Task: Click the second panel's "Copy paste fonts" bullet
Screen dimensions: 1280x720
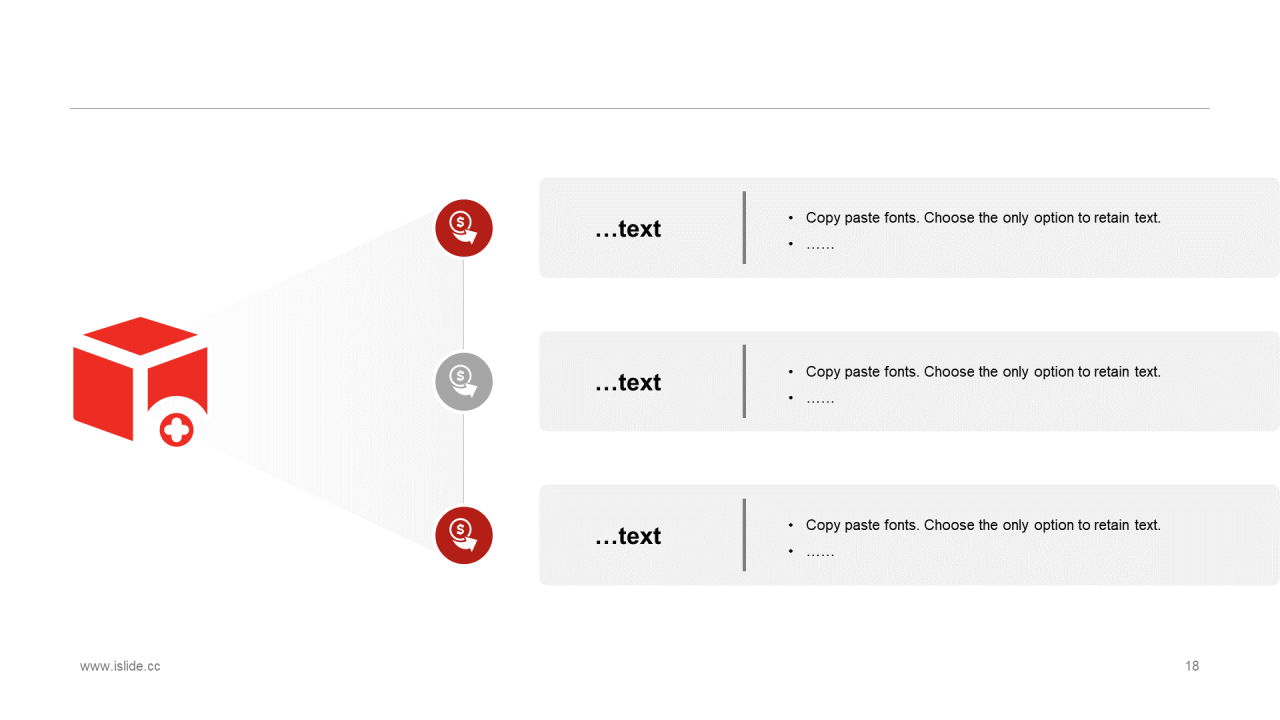Action: [x=983, y=371]
